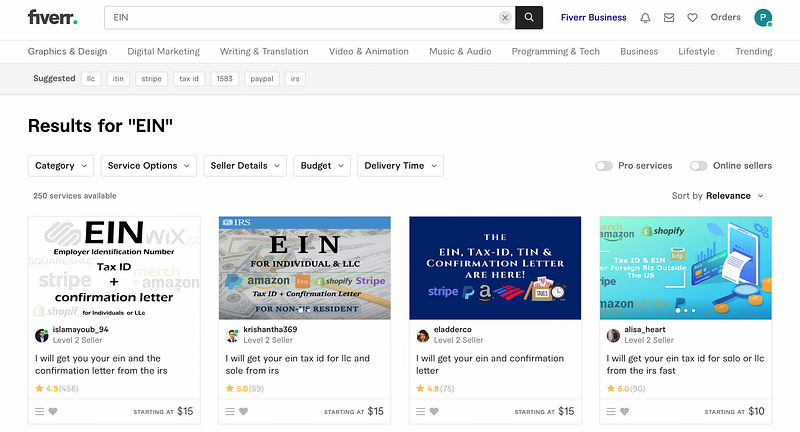Expand the Service Options filter
Viewport: 800px width, 432px height.
(x=148, y=166)
